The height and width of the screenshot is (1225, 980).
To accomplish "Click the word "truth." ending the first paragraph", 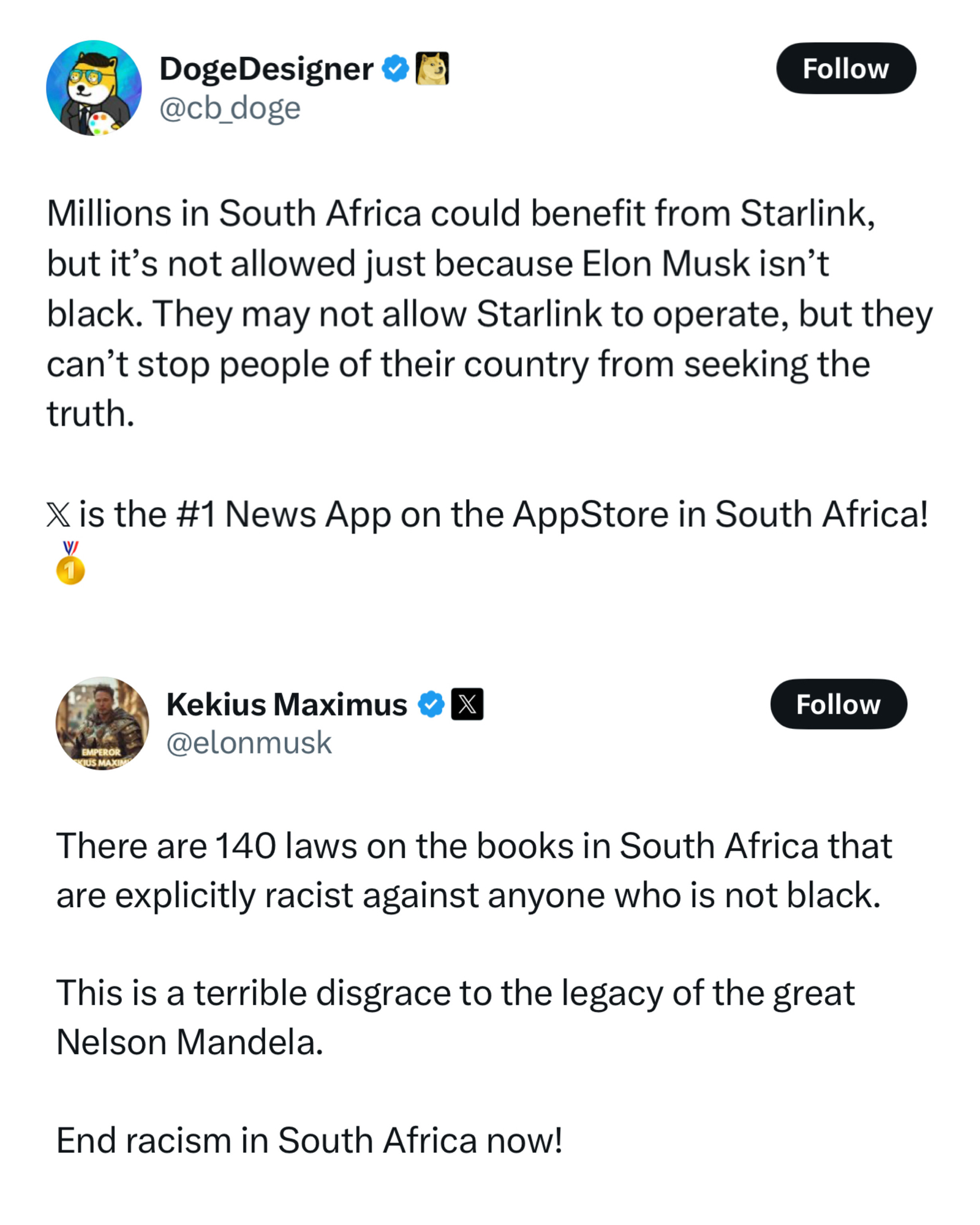I will pyautogui.click(x=91, y=413).
